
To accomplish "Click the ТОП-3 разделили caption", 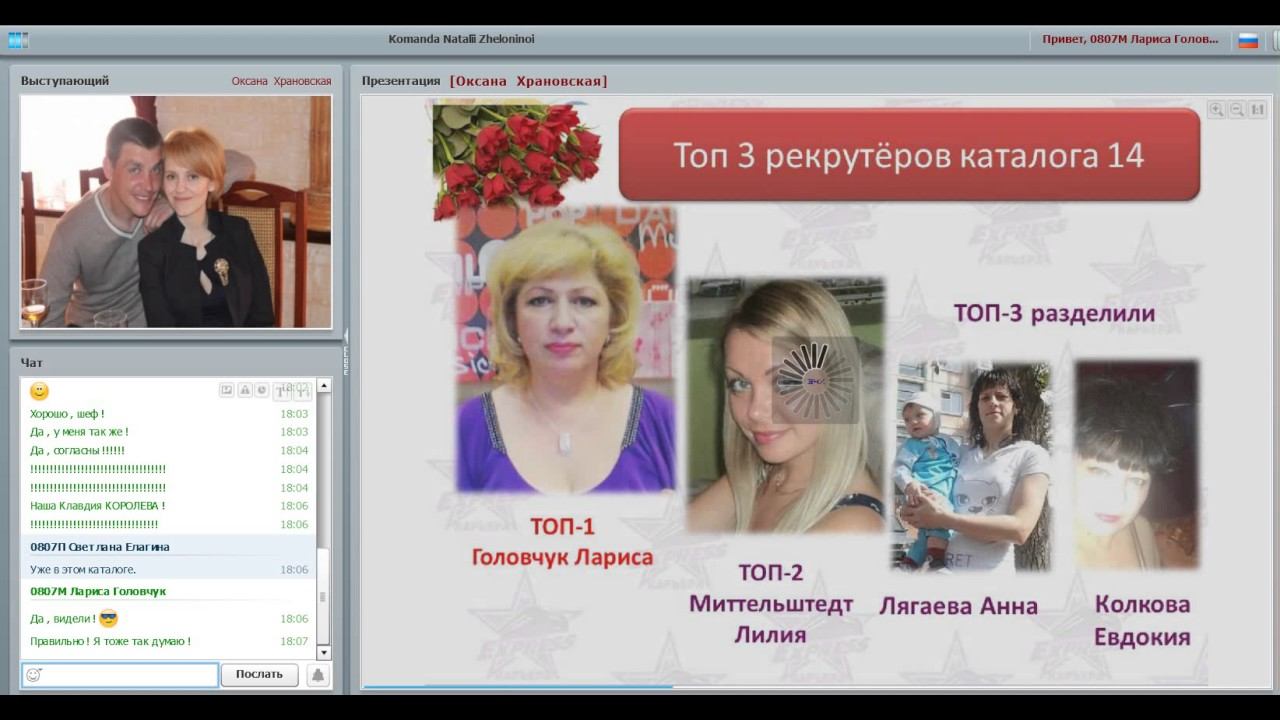I will 1054,313.
